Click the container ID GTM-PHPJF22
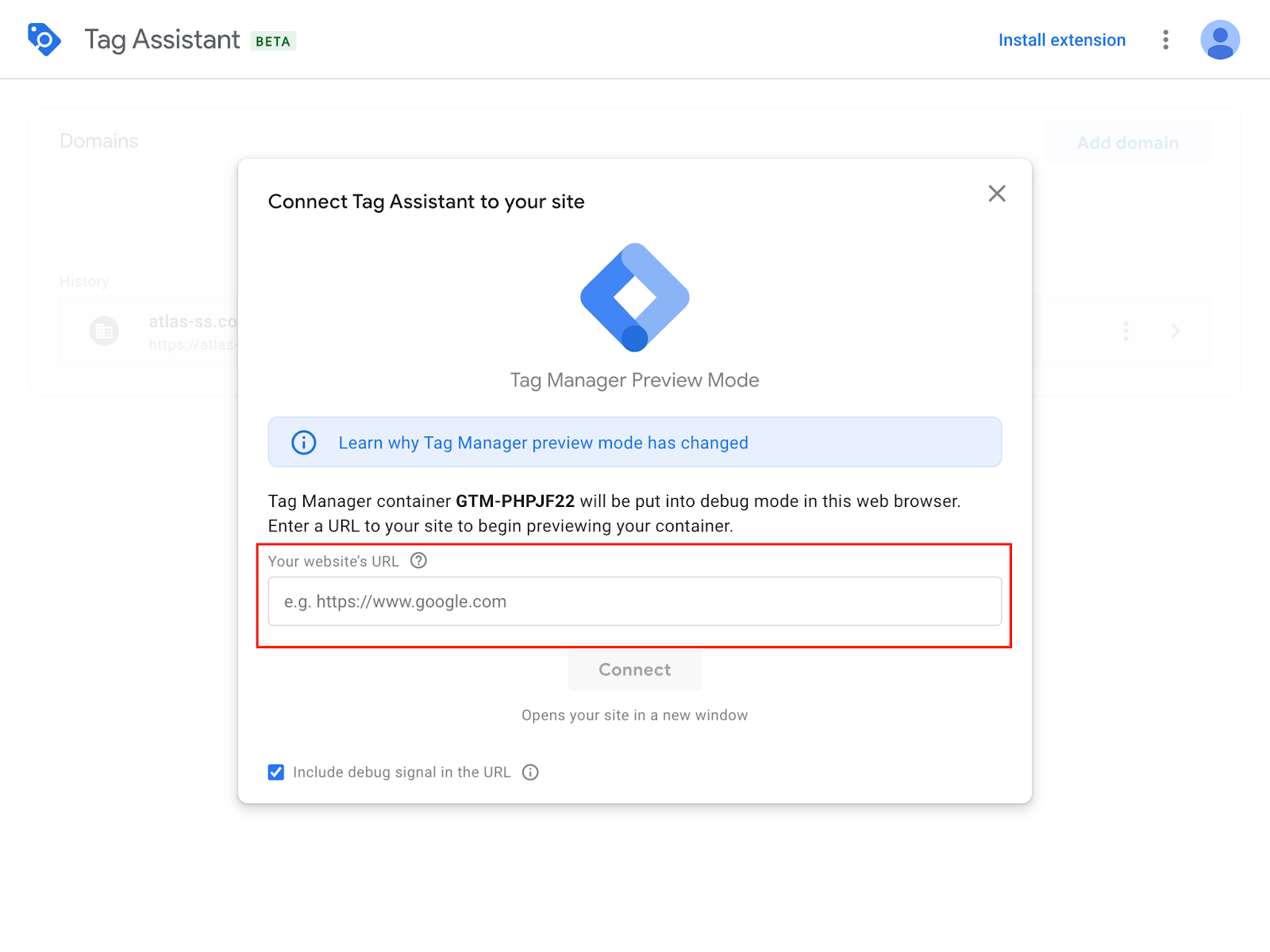Viewport: 1270px width, 952px height. [515, 501]
